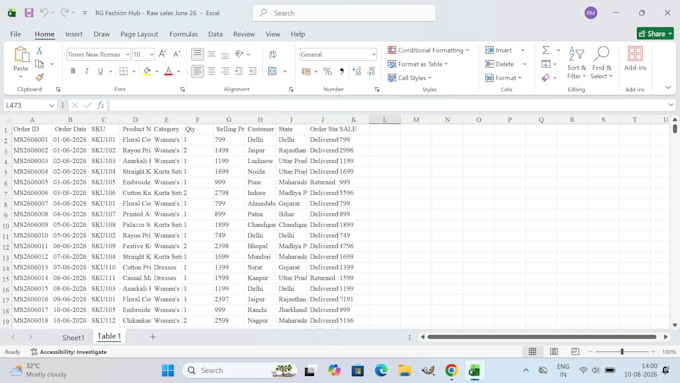Click the Accounting Number Format icon
The height and width of the screenshot is (383, 680).
point(306,71)
